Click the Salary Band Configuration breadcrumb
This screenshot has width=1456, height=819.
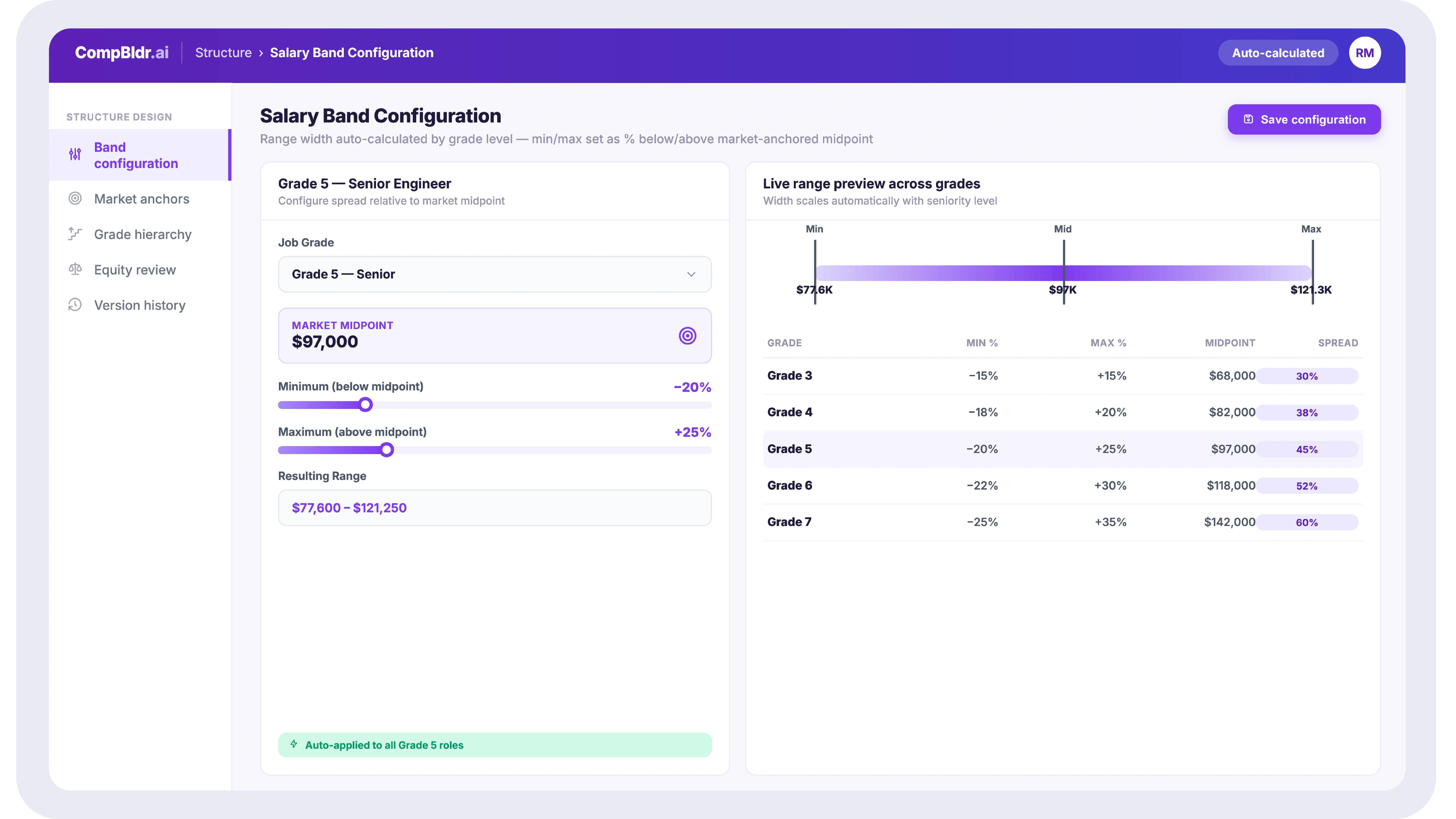click(352, 53)
